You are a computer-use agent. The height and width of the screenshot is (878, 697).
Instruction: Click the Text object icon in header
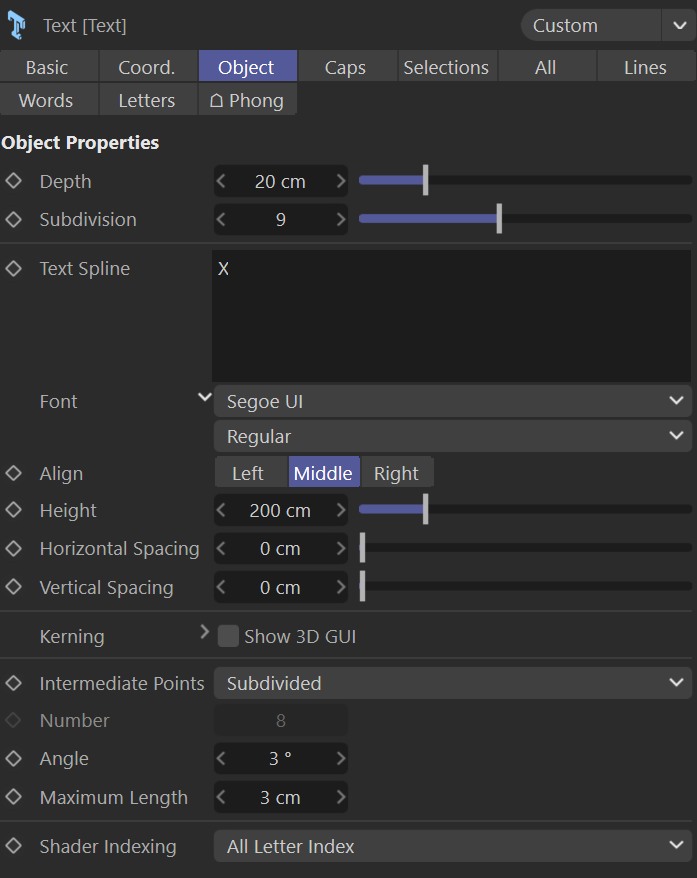(x=17, y=25)
